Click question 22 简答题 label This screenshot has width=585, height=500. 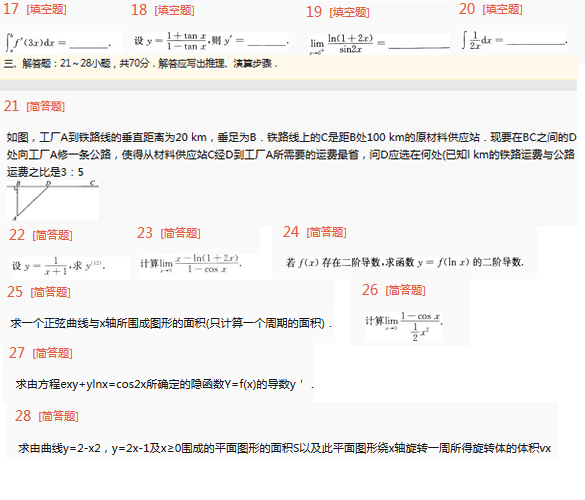pos(52,235)
